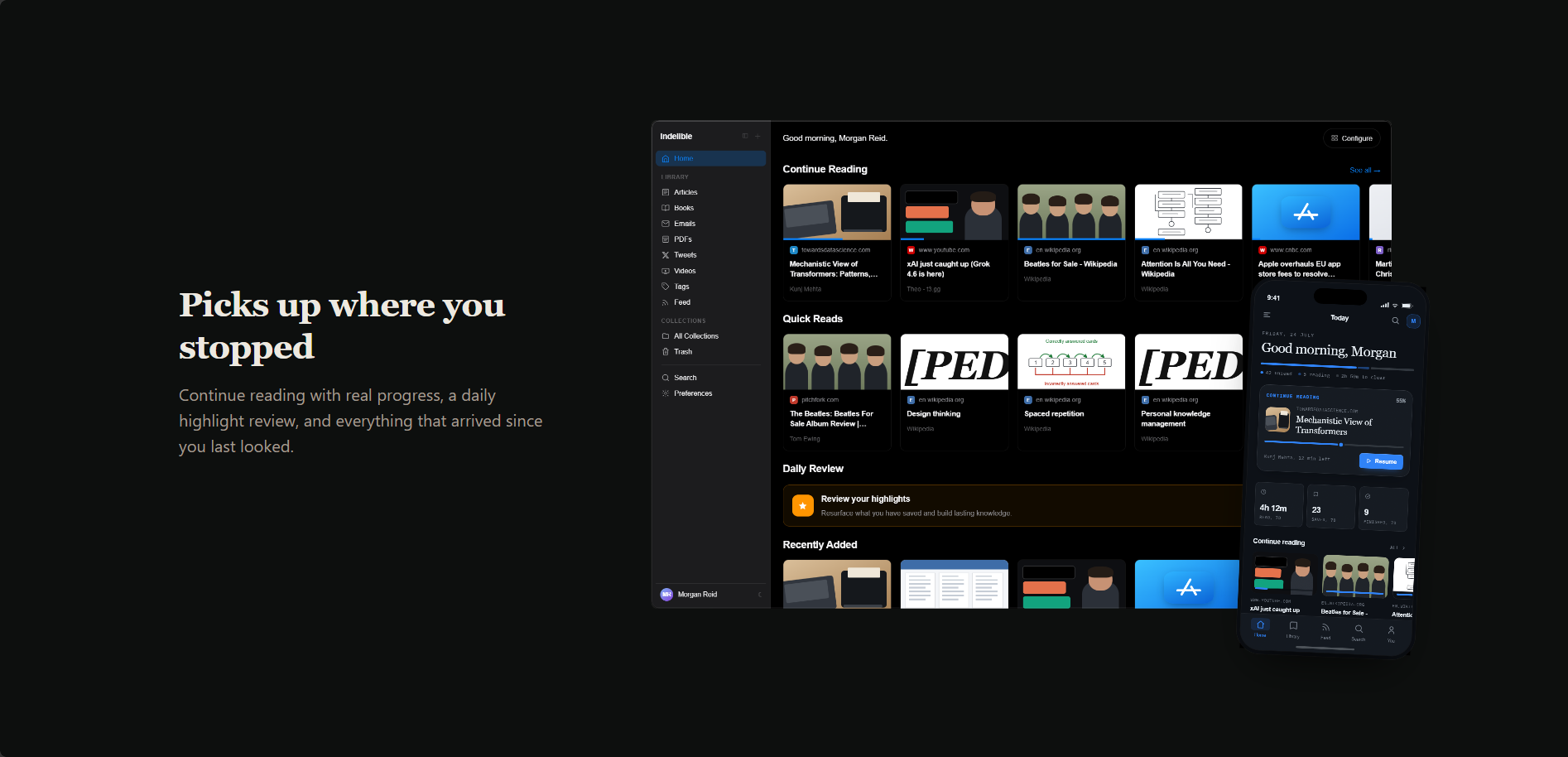Click The Beatles: Beatles For Sale Album Review title
The image size is (1568, 757).
[x=831, y=418]
